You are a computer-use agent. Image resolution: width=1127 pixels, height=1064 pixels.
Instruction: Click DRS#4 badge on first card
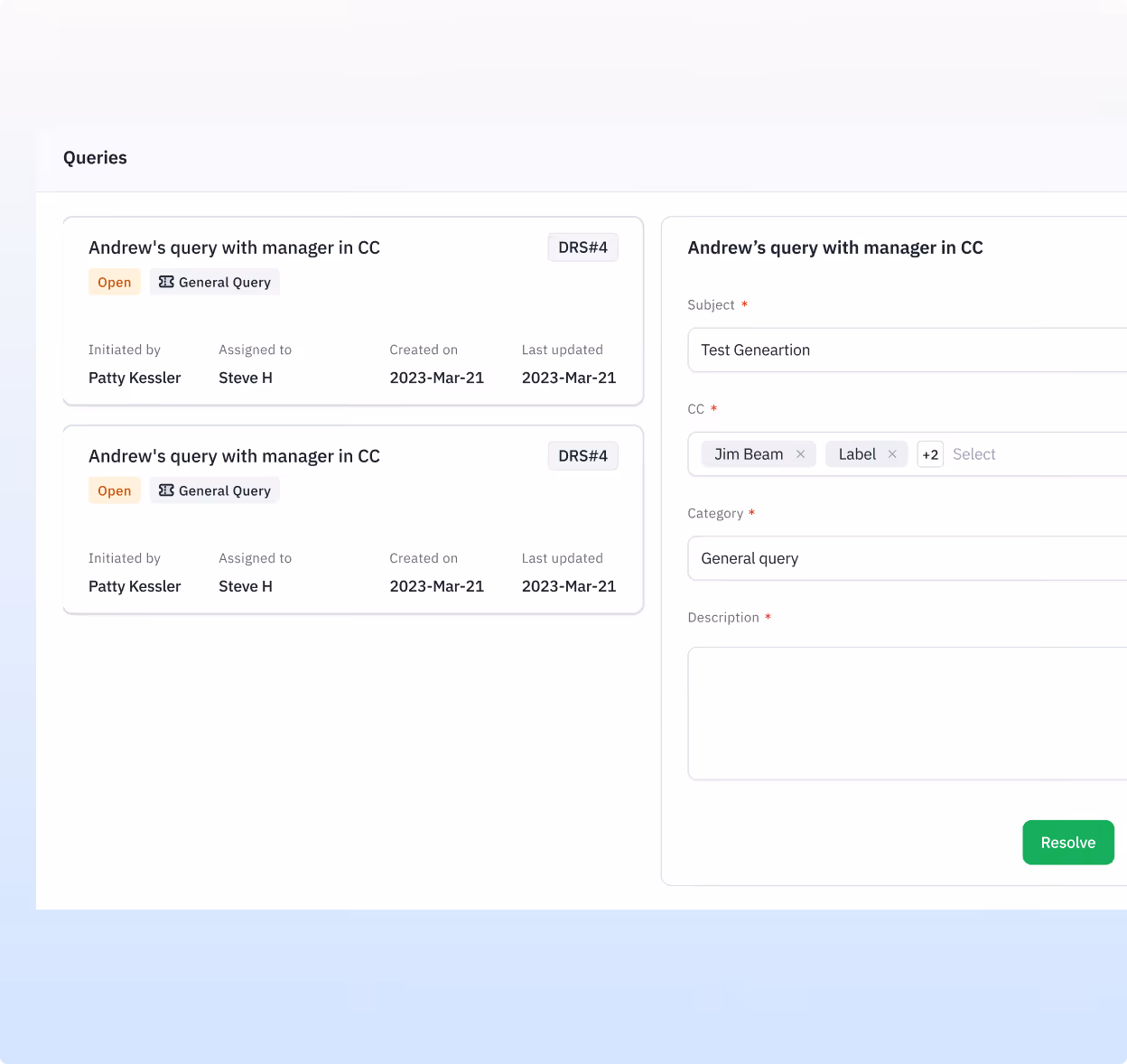[x=582, y=247]
